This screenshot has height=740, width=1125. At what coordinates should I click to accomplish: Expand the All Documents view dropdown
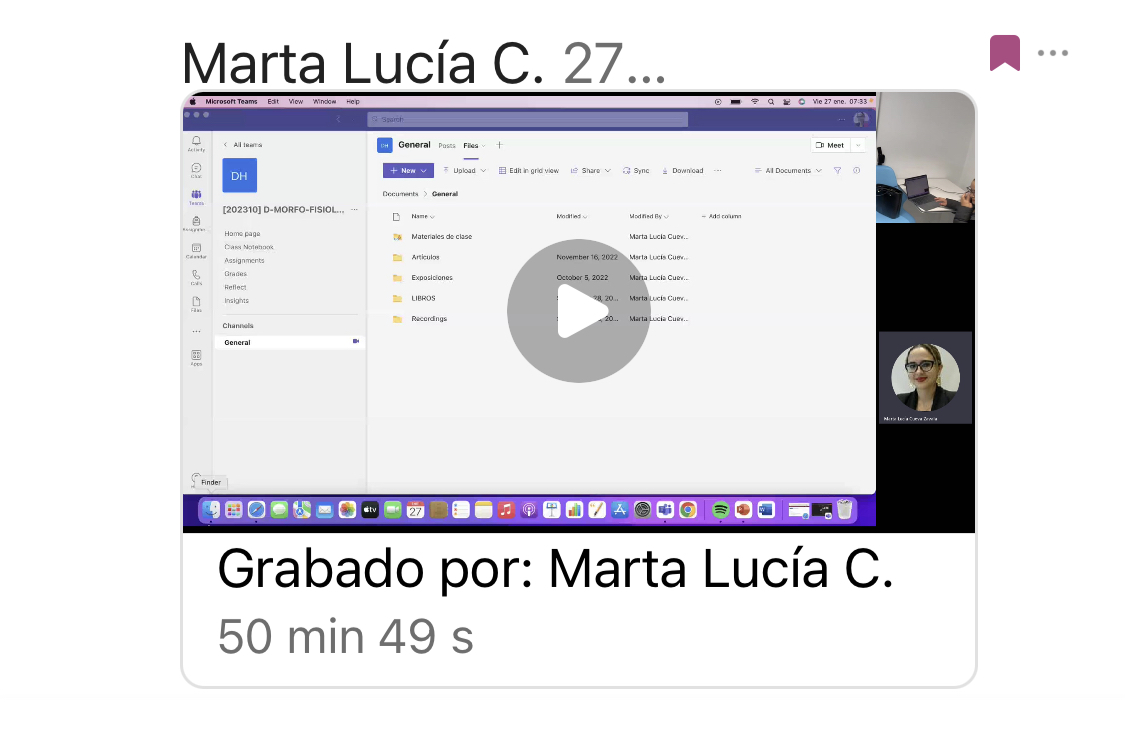[788, 171]
